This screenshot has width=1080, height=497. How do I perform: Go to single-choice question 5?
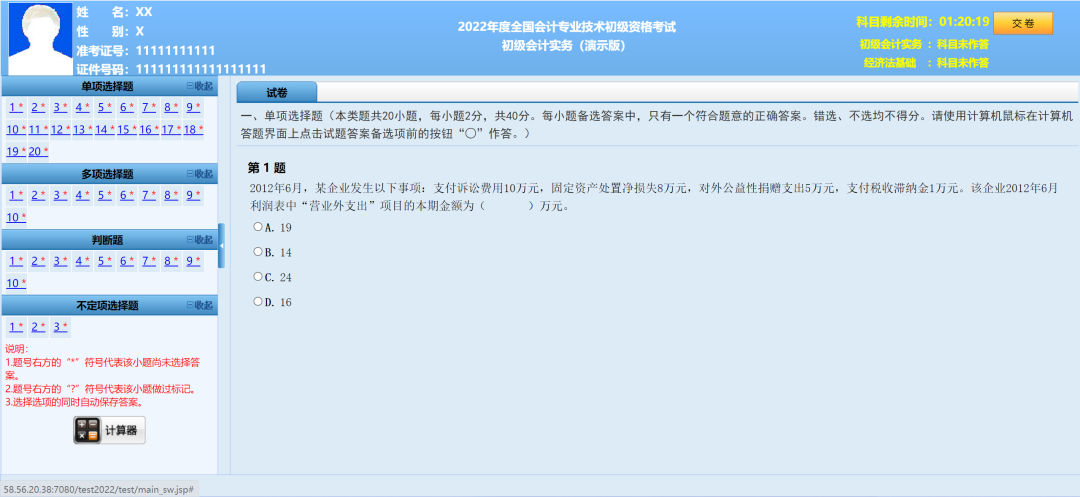click(105, 107)
